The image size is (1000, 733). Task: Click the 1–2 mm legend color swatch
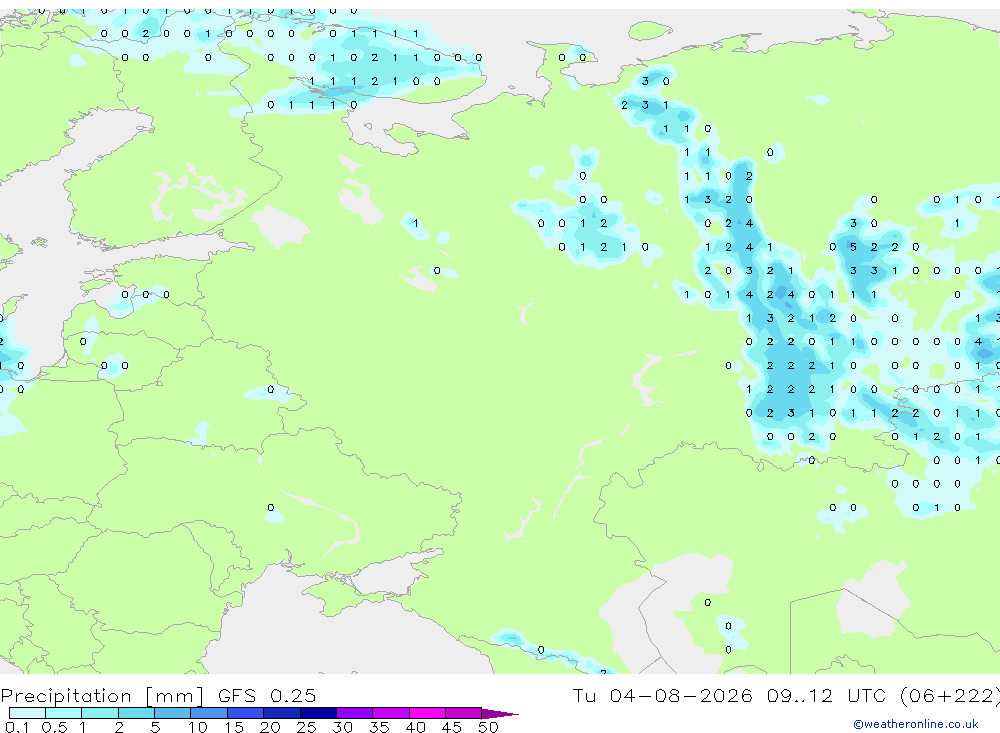(100, 713)
